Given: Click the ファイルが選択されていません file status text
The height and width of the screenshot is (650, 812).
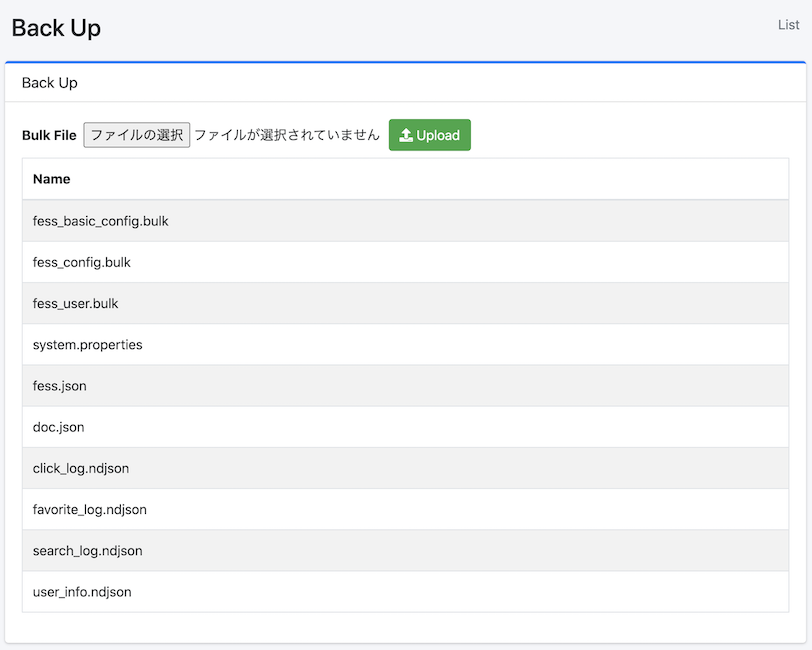Looking at the screenshot, I should 287,135.
